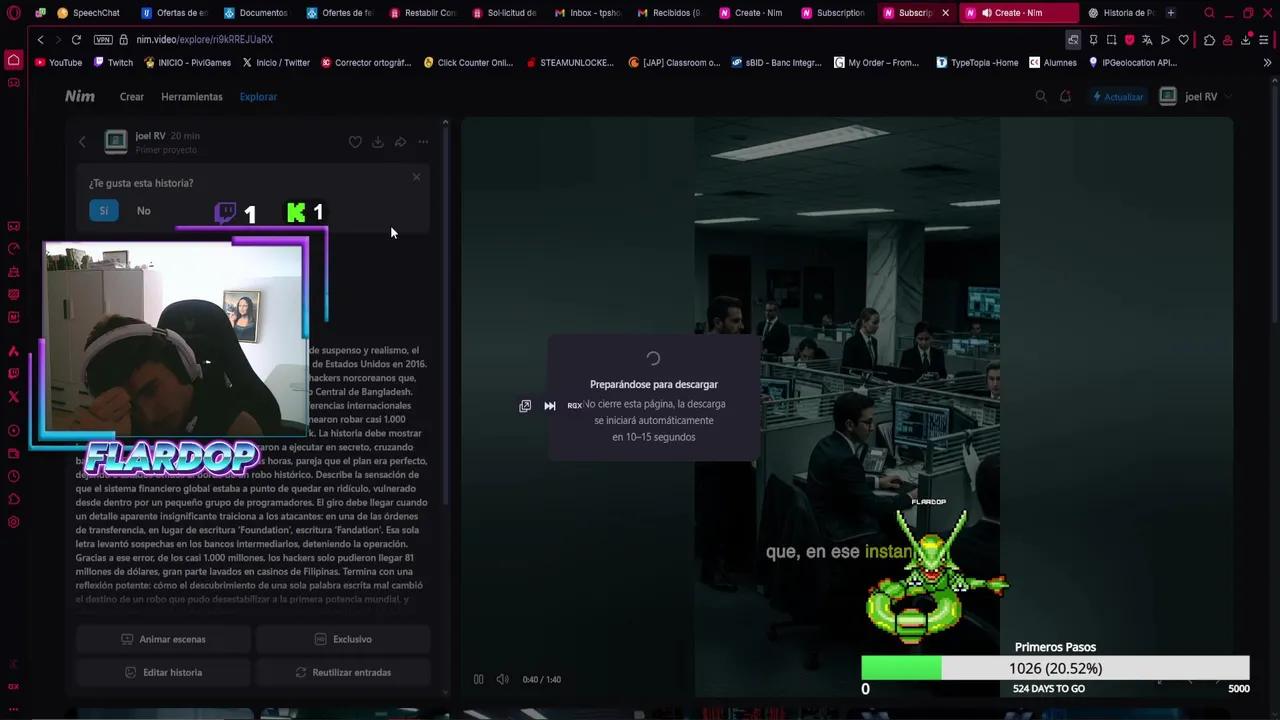Click the 'Reutilizar entradas' button

click(343, 672)
